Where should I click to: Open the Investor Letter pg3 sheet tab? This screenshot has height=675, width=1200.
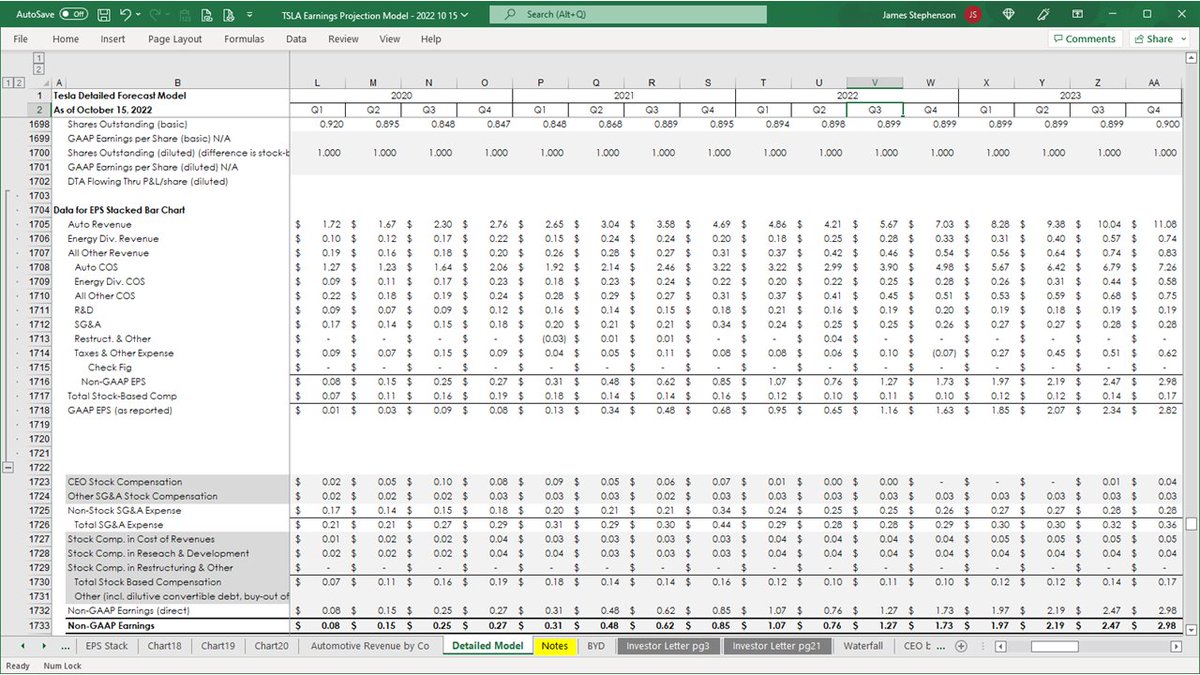pyautogui.click(x=668, y=646)
